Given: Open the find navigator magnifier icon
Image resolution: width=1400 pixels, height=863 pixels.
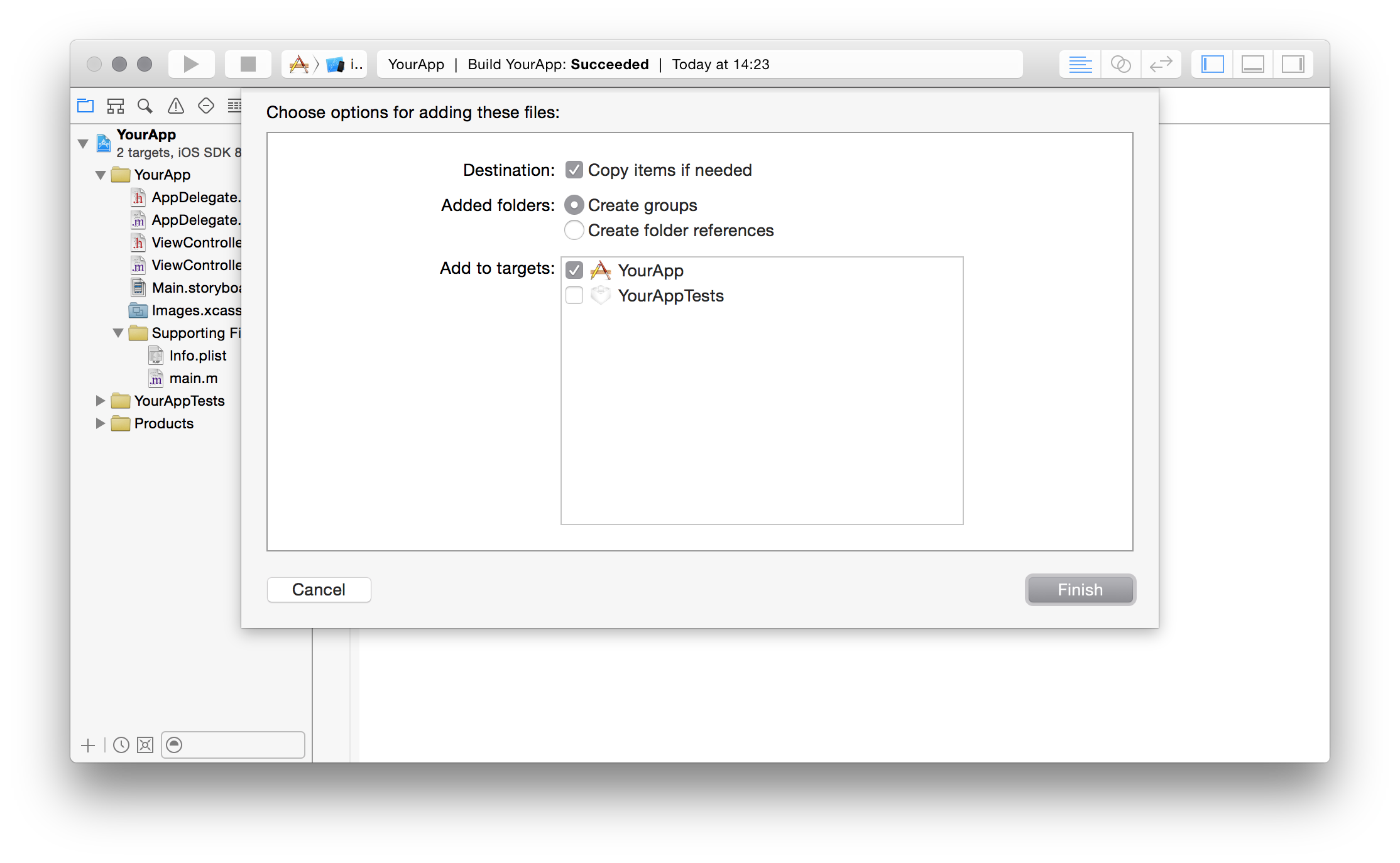Looking at the screenshot, I should point(145,106).
